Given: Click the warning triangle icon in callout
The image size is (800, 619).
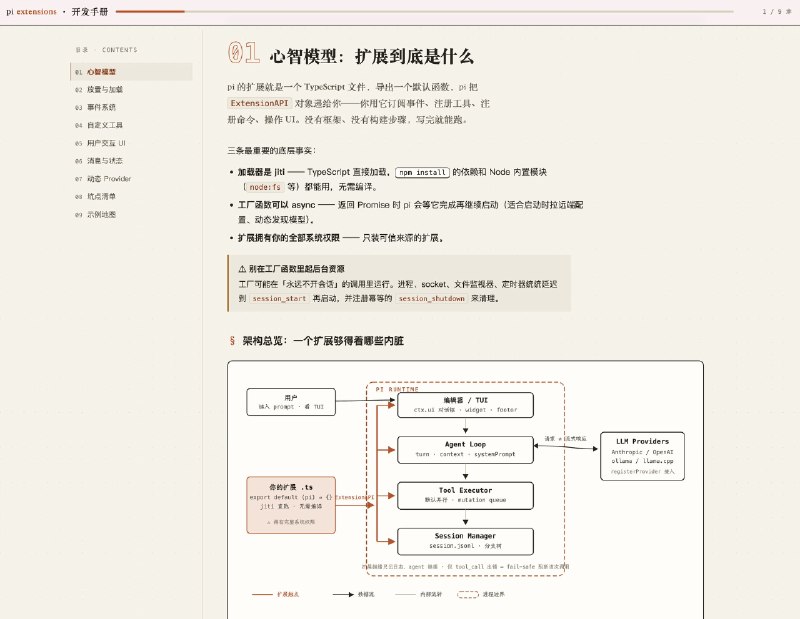Looking at the screenshot, I should (242, 269).
